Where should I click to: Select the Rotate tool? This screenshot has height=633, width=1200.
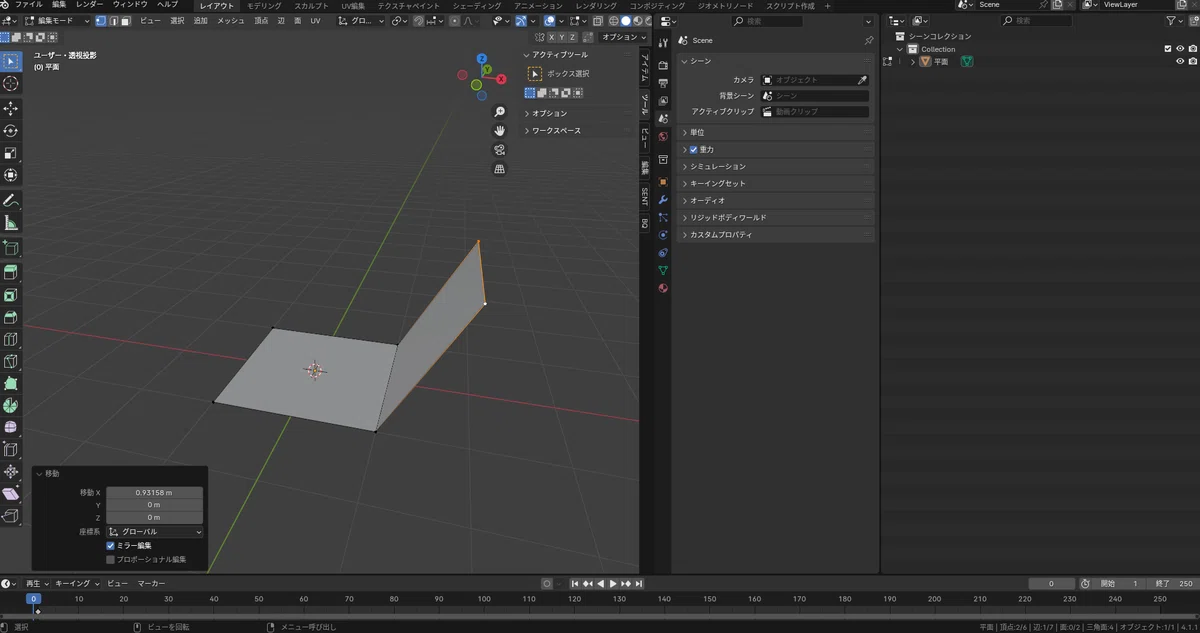tap(11, 131)
